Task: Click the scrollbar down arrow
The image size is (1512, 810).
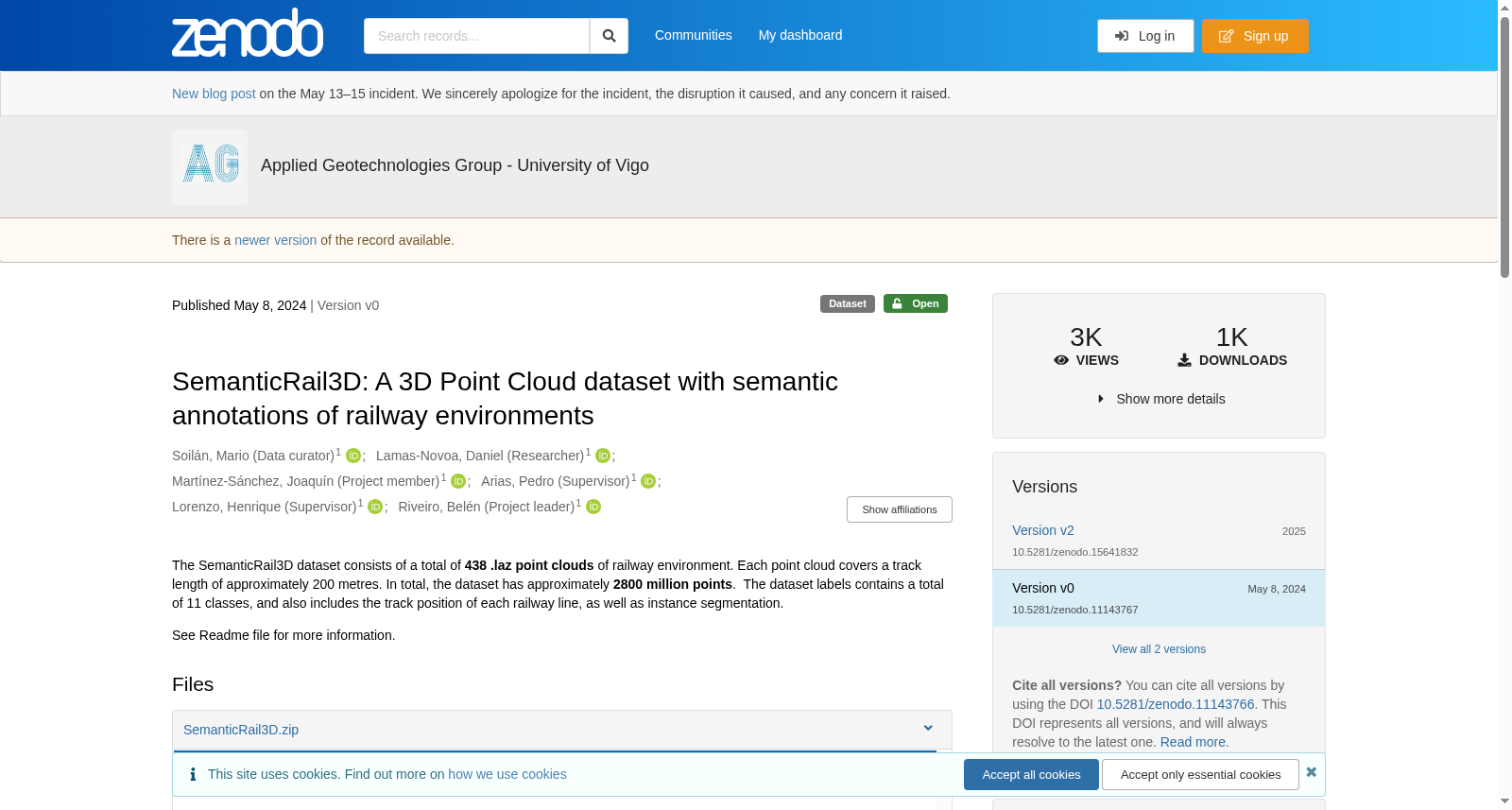Action: [1504, 801]
